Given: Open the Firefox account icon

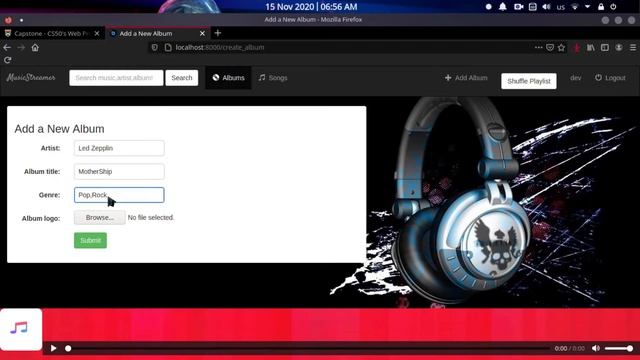Looking at the screenshot, I should [619, 47].
